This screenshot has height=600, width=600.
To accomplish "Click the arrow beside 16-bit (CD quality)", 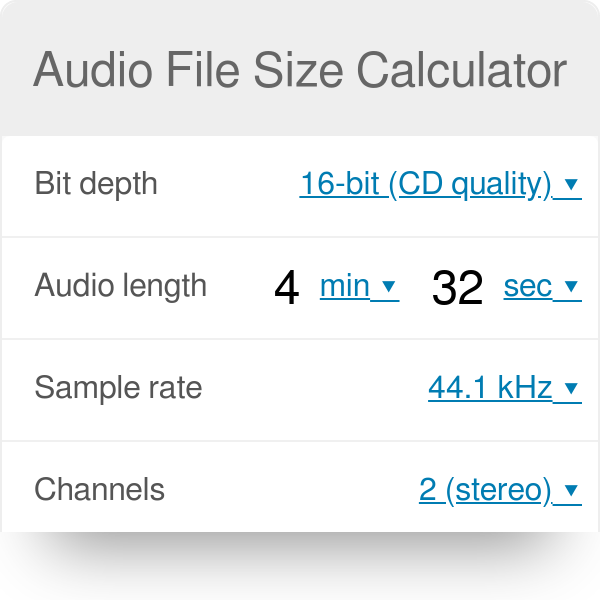I will pos(572,185).
